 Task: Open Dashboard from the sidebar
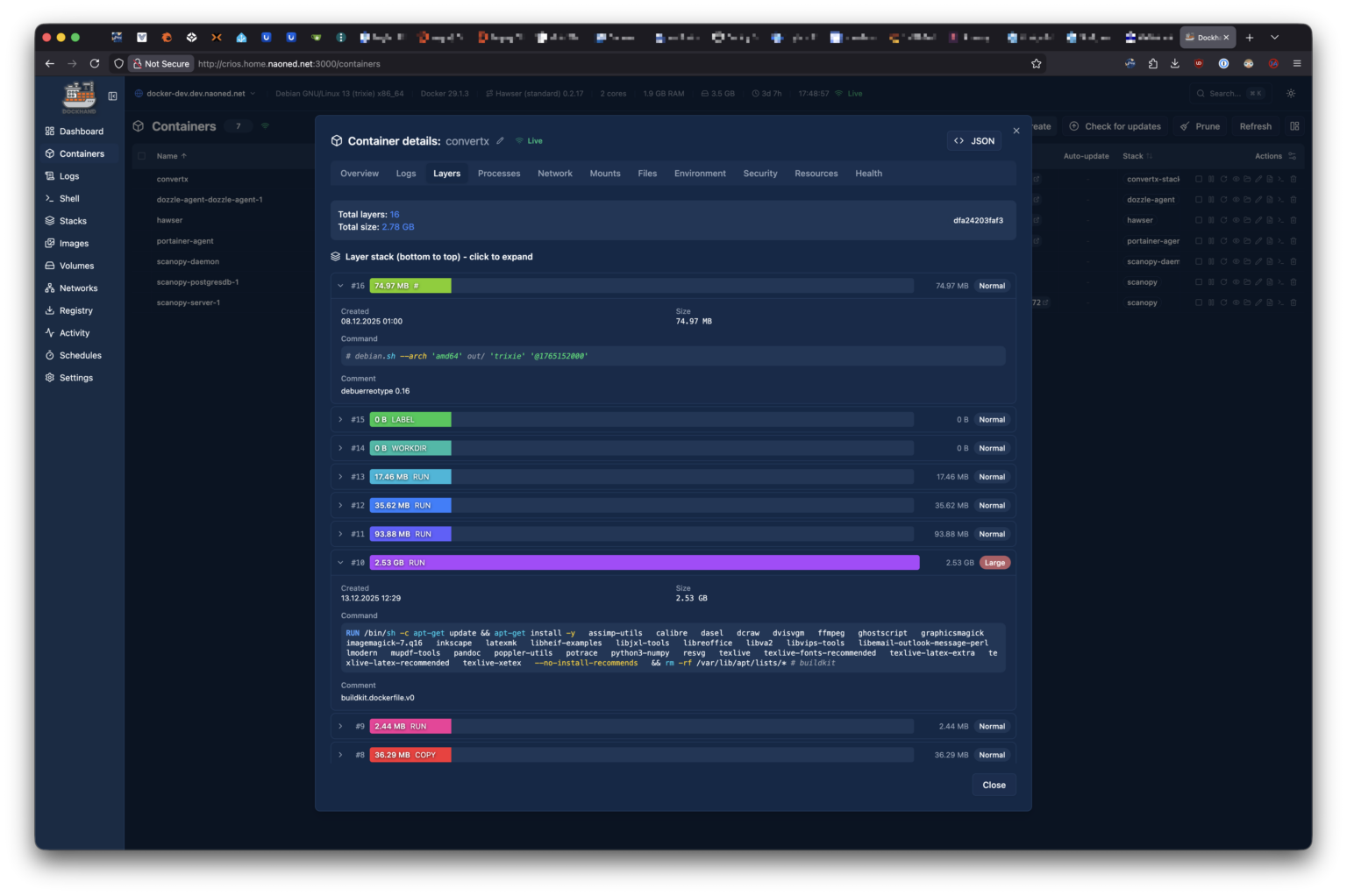81,132
